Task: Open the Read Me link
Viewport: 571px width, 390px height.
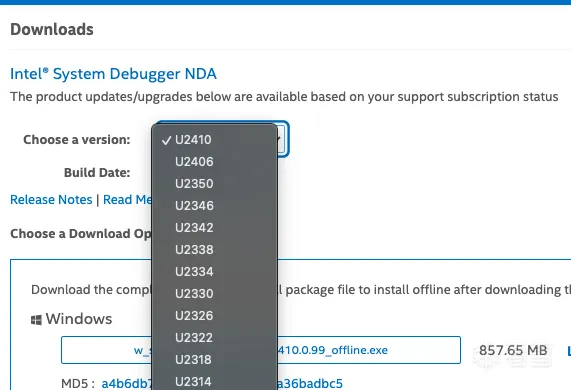Action: [x=127, y=200]
